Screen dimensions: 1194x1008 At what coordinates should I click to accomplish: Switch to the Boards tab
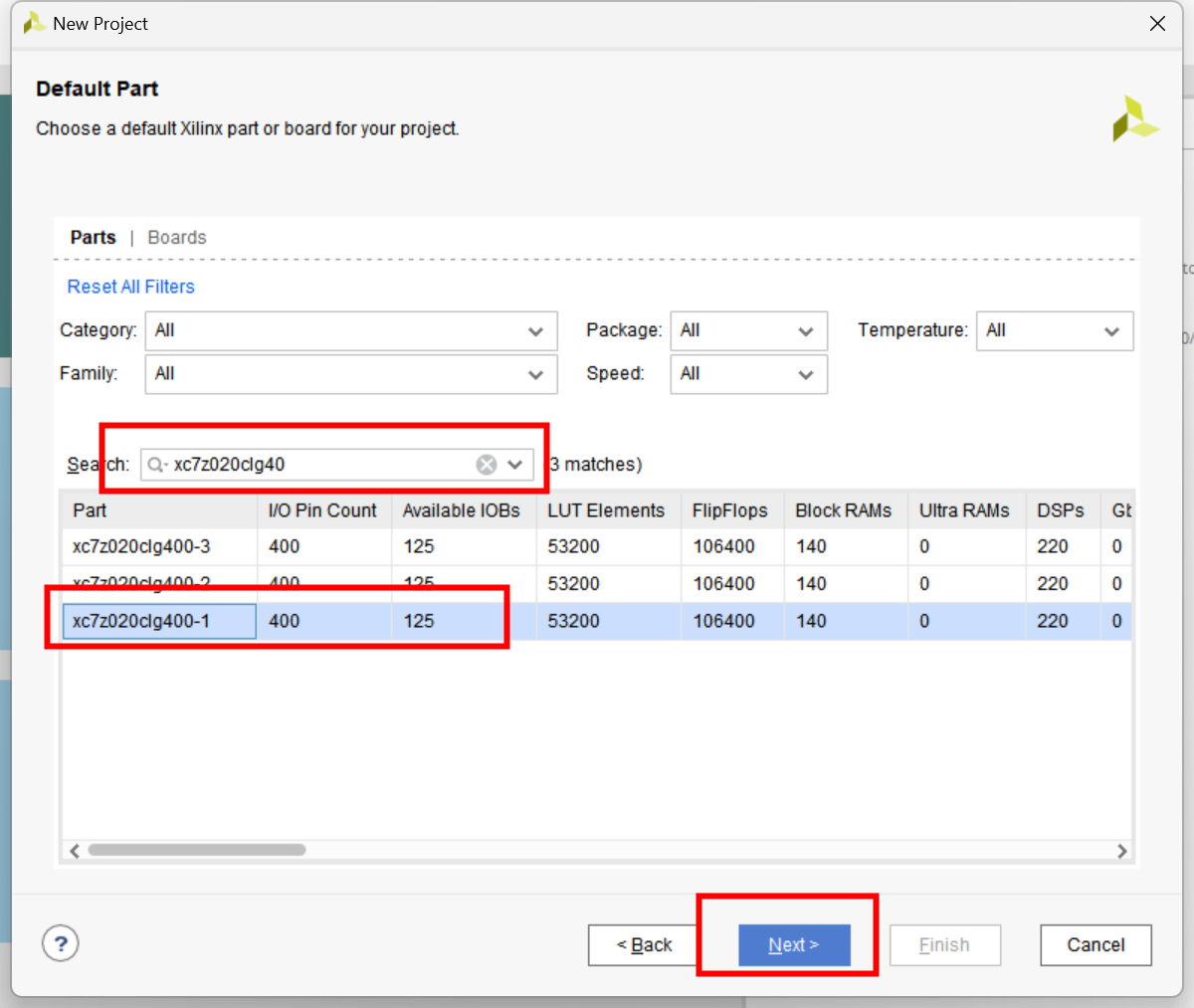pos(177,237)
